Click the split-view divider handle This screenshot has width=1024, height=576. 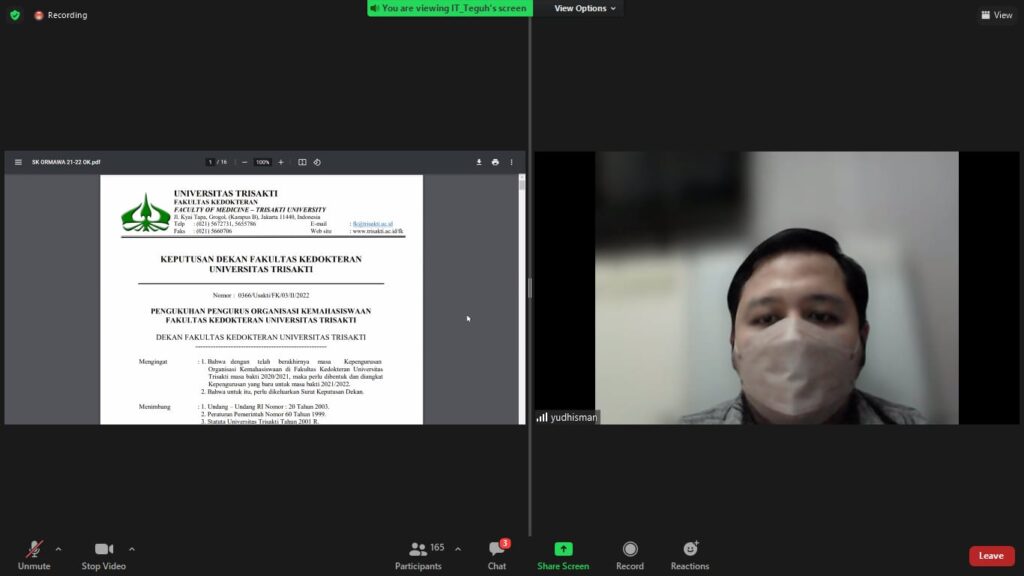click(x=530, y=288)
